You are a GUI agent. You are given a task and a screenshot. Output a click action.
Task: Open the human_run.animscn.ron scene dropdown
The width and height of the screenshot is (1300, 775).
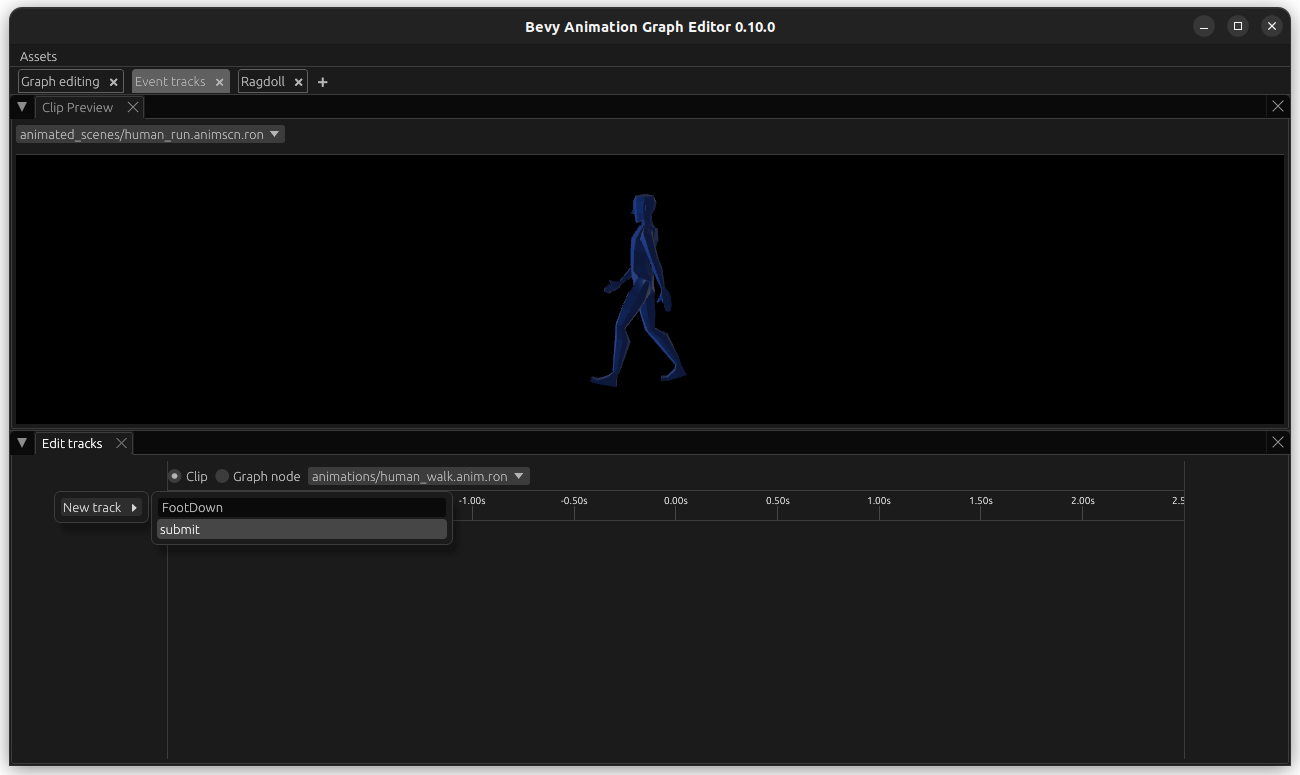[x=148, y=133]
